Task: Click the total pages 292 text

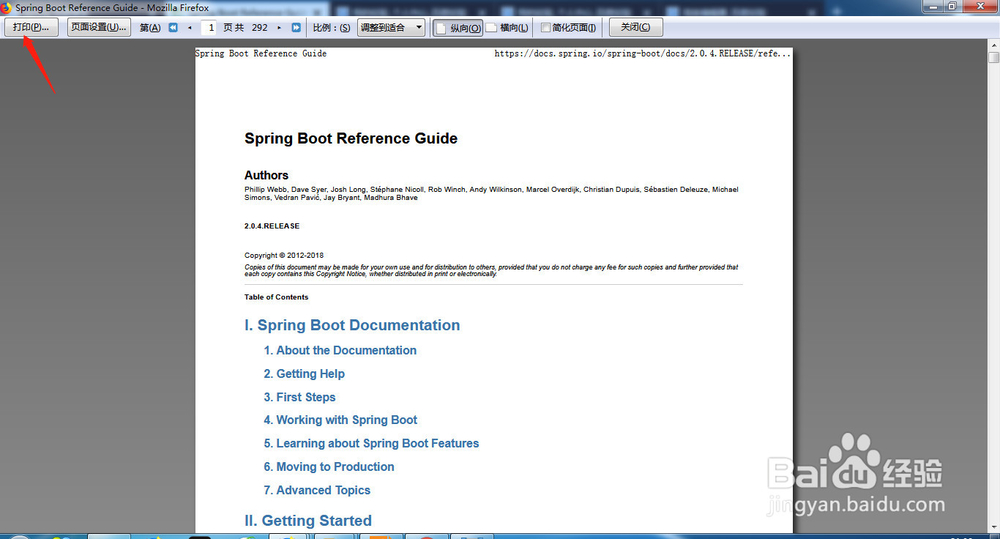Action: pos(260,27)
